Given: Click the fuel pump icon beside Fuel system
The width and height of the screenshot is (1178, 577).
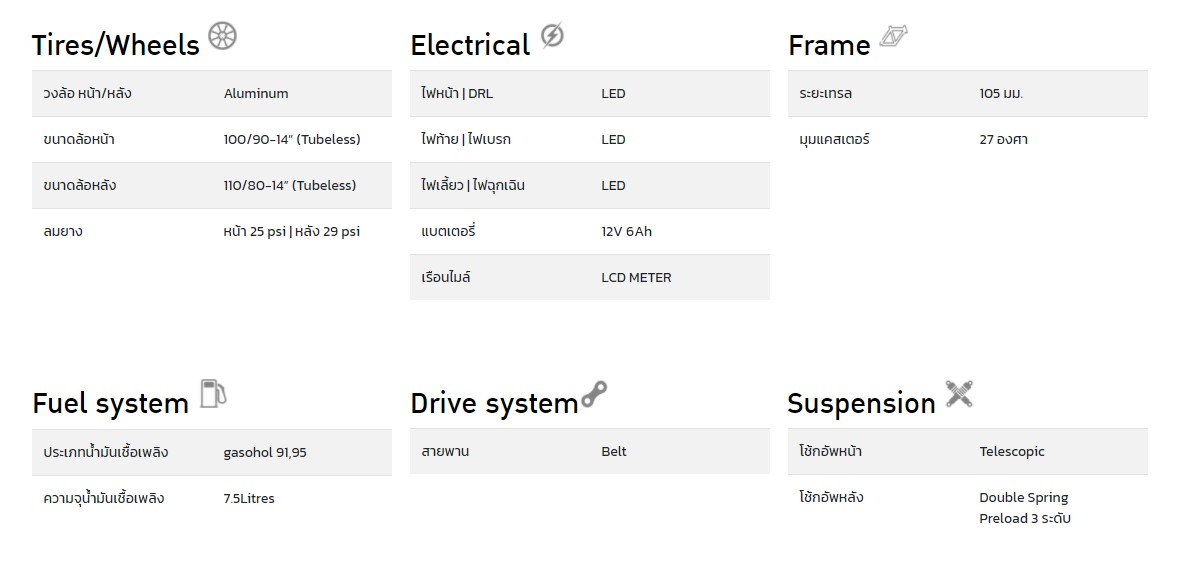Looking at the screenshot, I should [213, 394].
